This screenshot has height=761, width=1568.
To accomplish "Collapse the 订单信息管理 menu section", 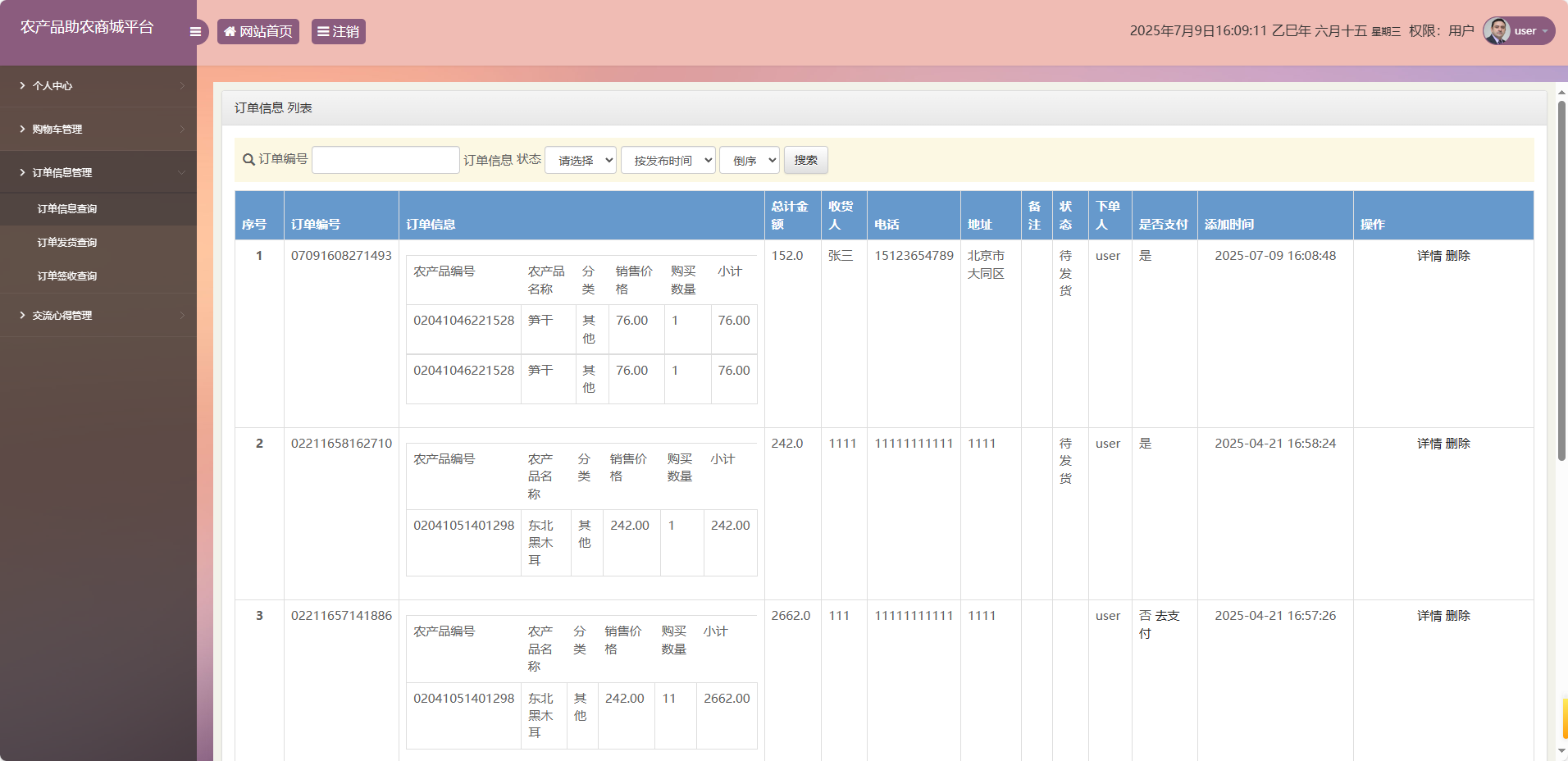I will click(98, 172).
